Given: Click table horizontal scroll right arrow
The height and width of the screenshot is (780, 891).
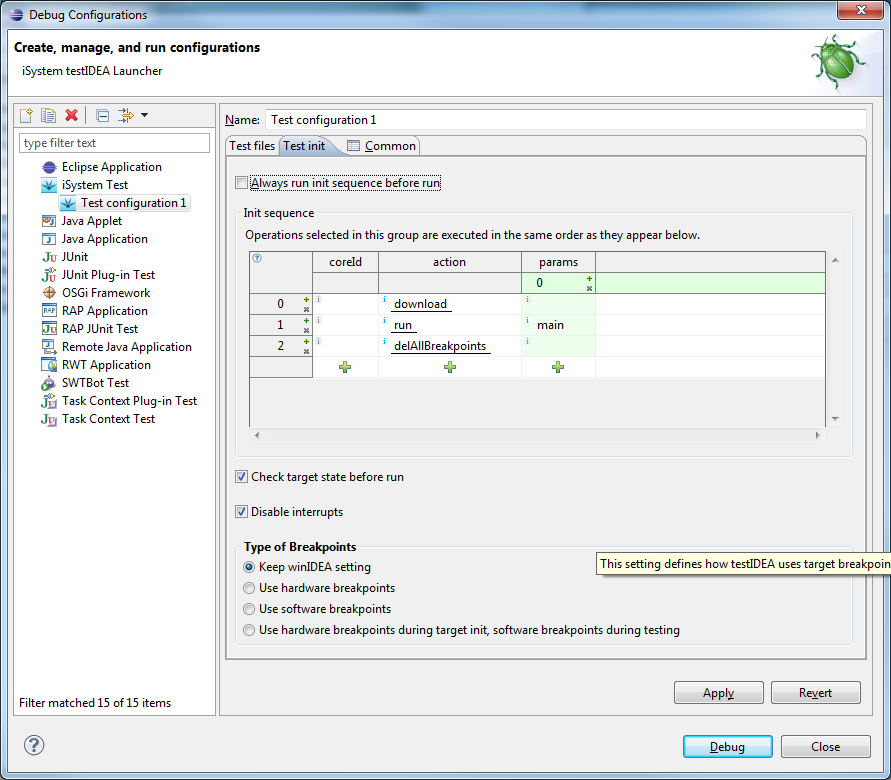Looking at the screenshot, I should tap(818, 436).
